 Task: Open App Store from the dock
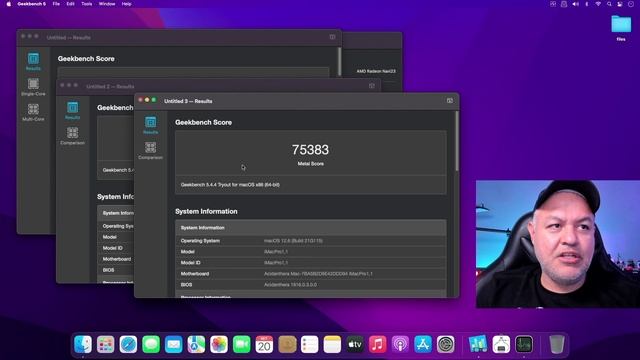click(x=423, y=344)
